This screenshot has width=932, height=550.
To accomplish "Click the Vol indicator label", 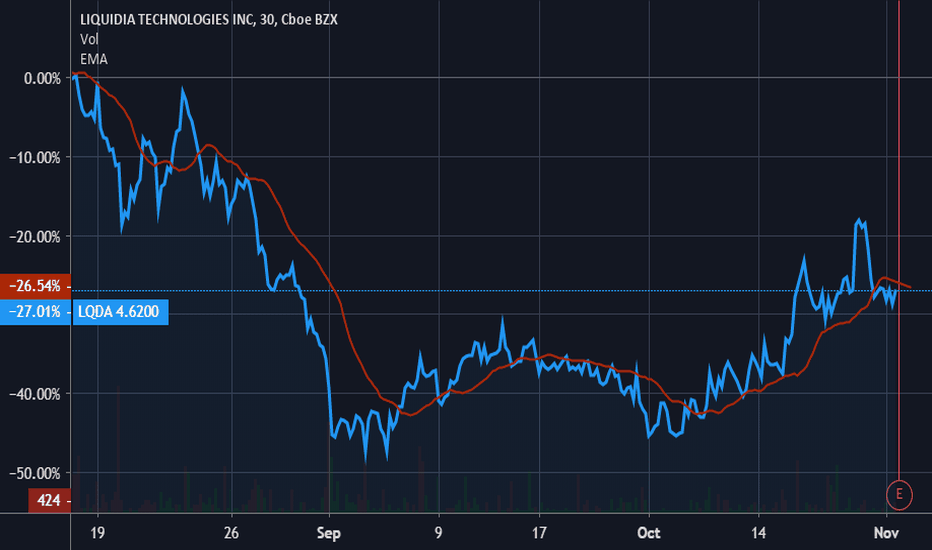I will (x=89, y=39).
